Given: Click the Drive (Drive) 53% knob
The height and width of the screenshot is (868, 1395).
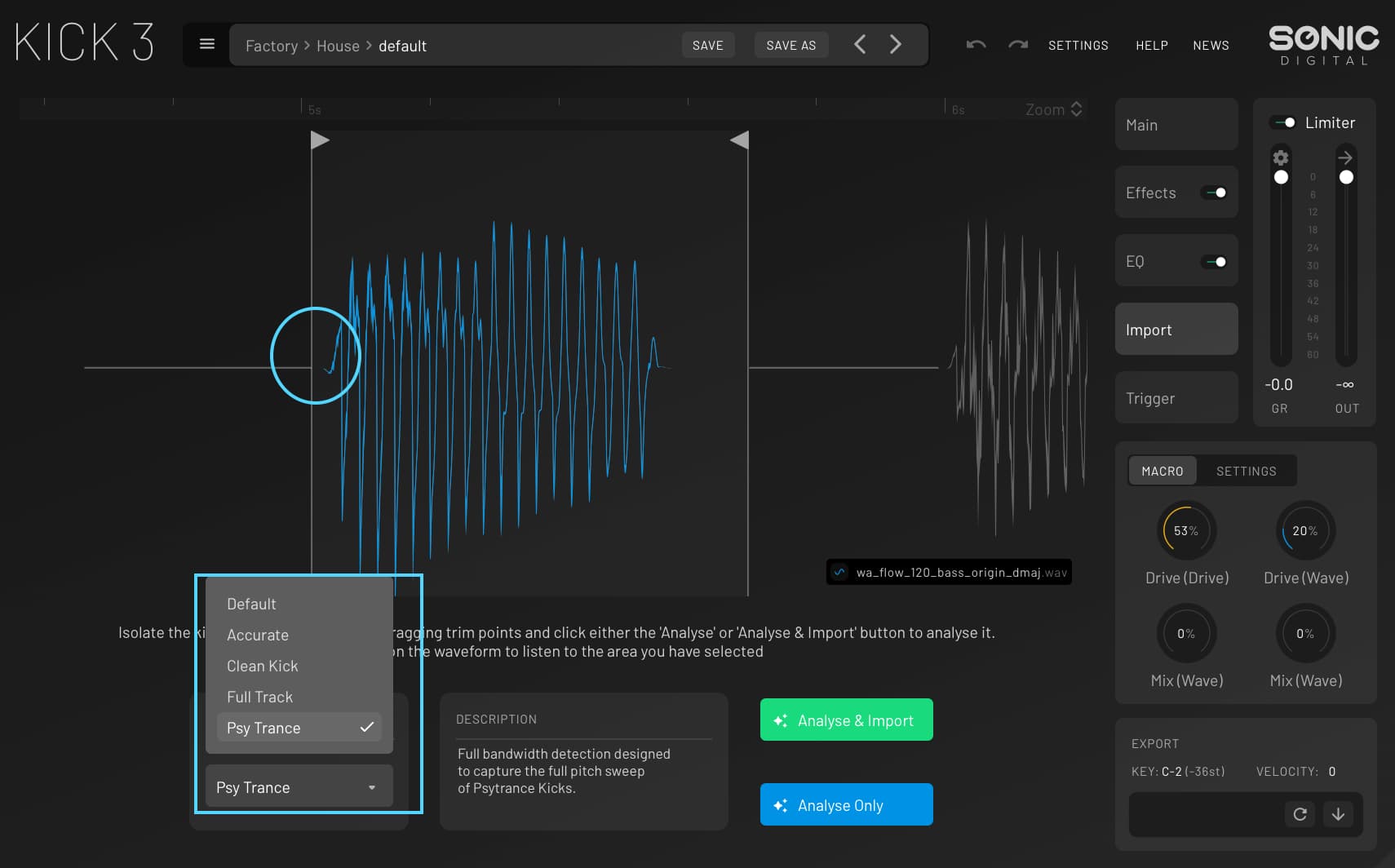Looking at the screenshot, I should pos(1186,531).
